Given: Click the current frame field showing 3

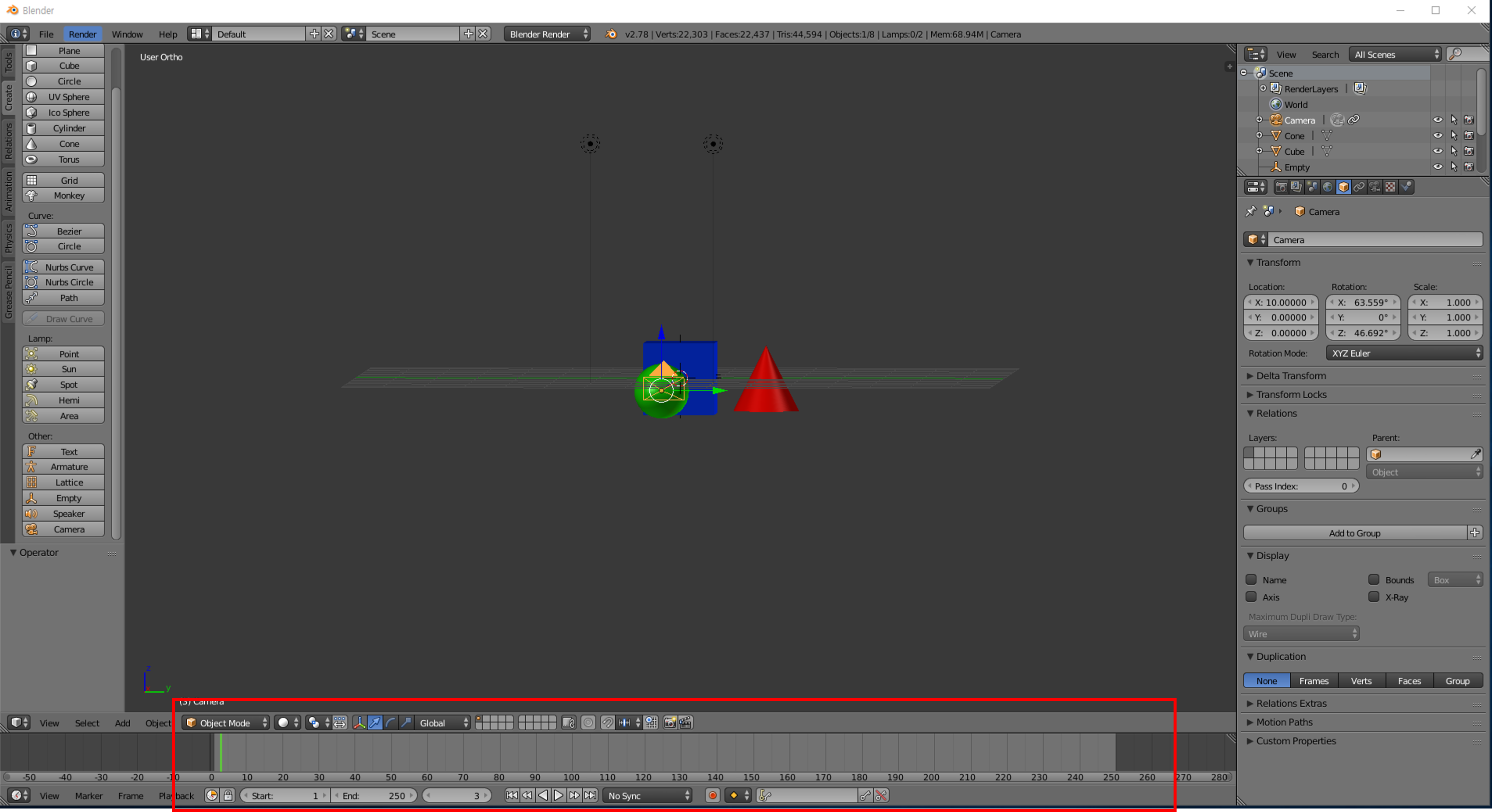Looking at the screenshot, I should (x=457, y=796).
